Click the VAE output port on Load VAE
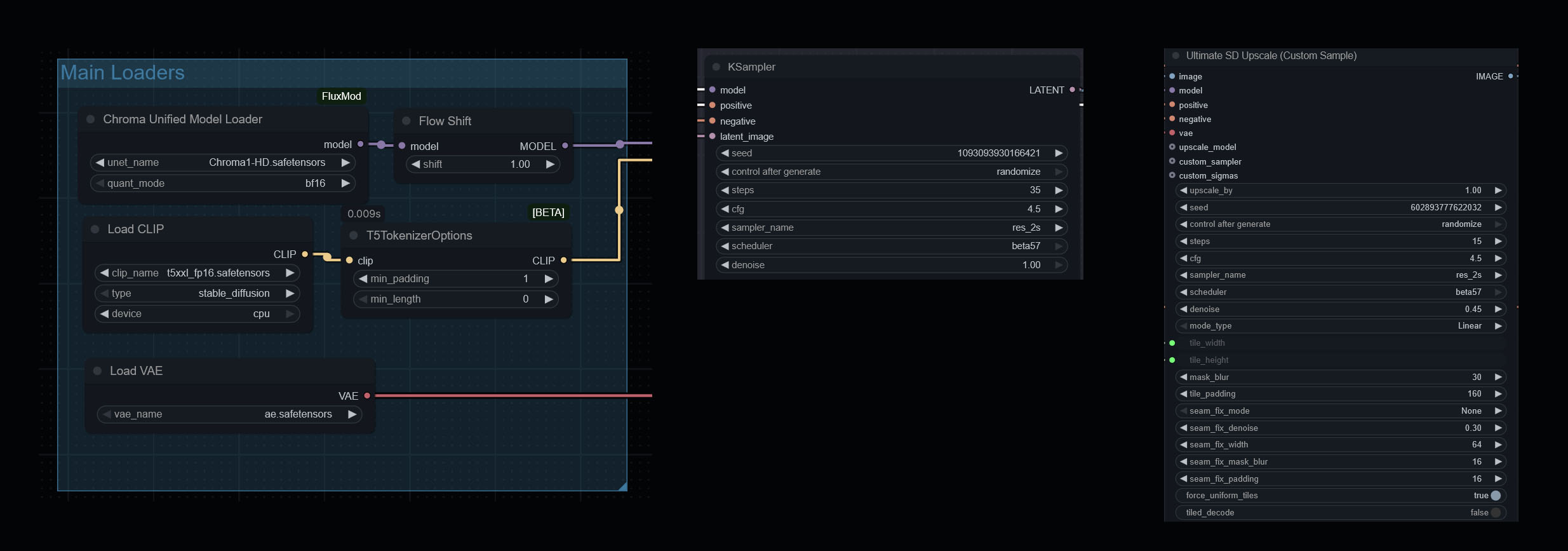The height and width of the screenshot is (551, 1568). (367, 396)
